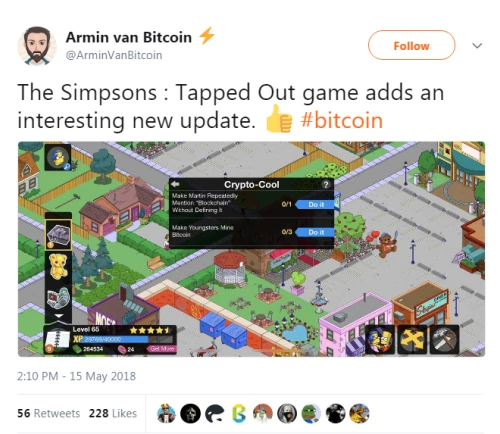
Task: View the 228 Likes list
Action: 113,413
